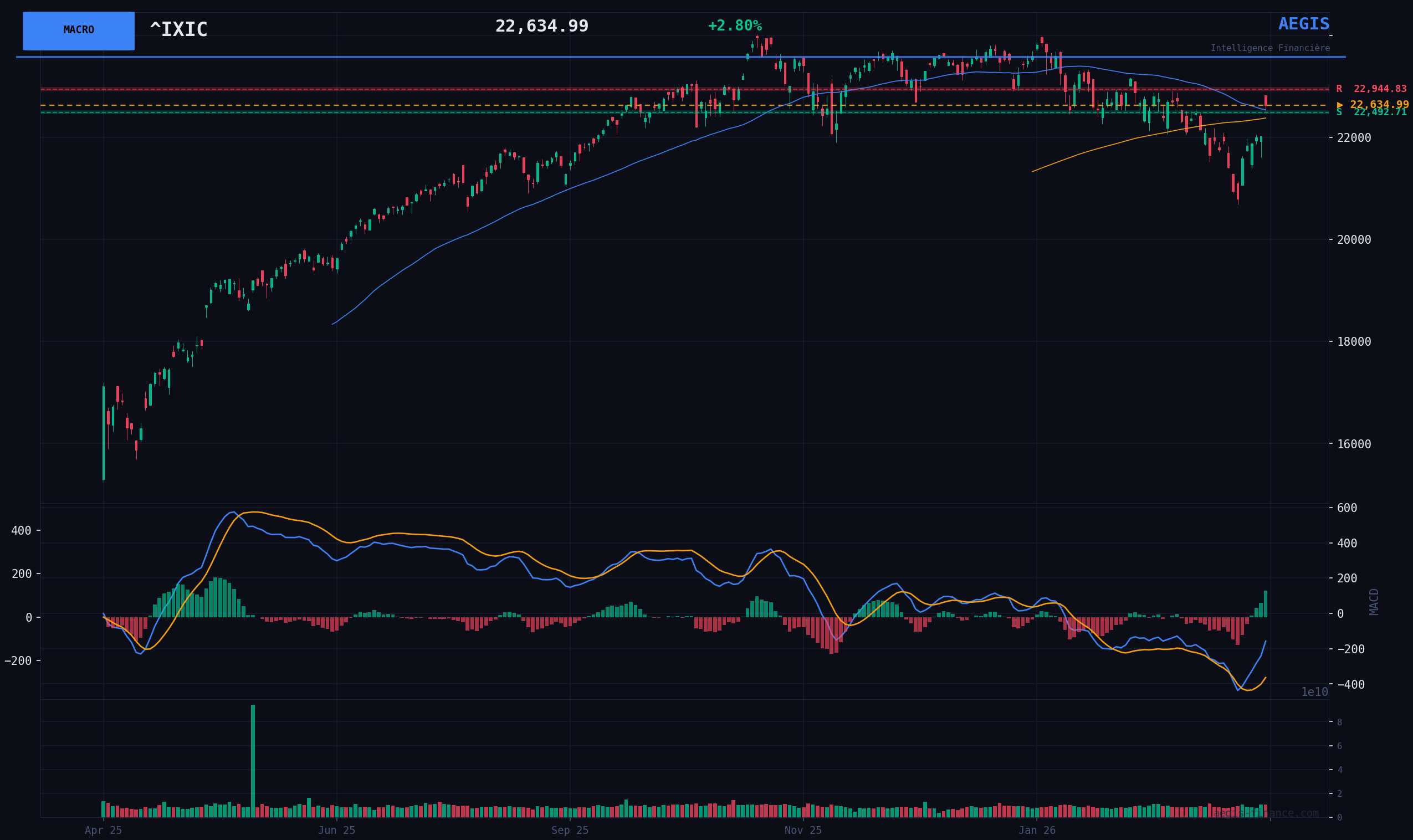Click the 20000 price axis label
Image resolution: width=1413 pixels, height=840 pixels.
pyautogui.click(x=1355, y=240)
